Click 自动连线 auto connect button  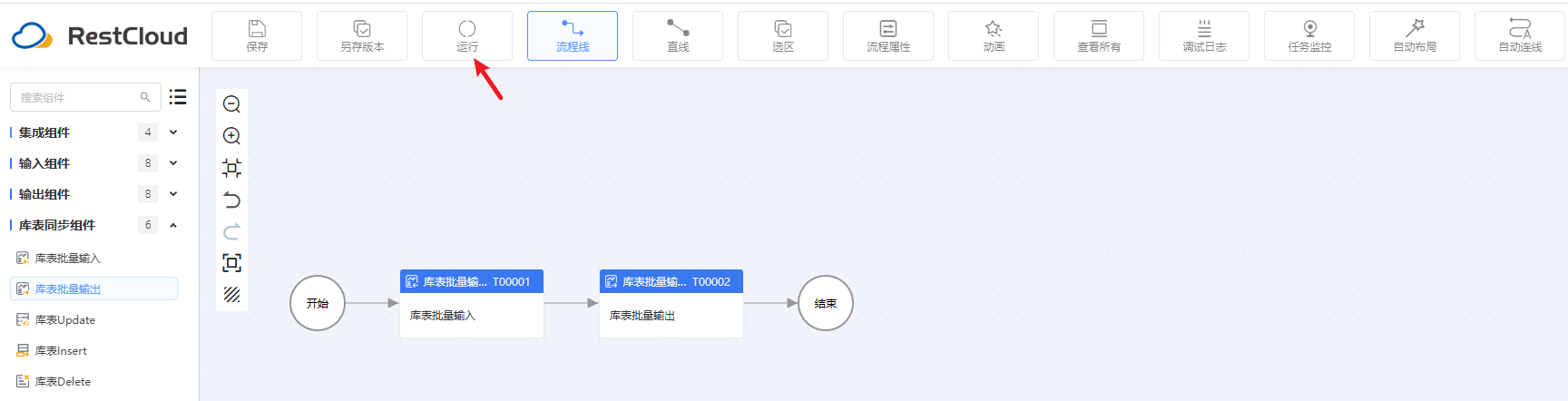(1520, 36)
